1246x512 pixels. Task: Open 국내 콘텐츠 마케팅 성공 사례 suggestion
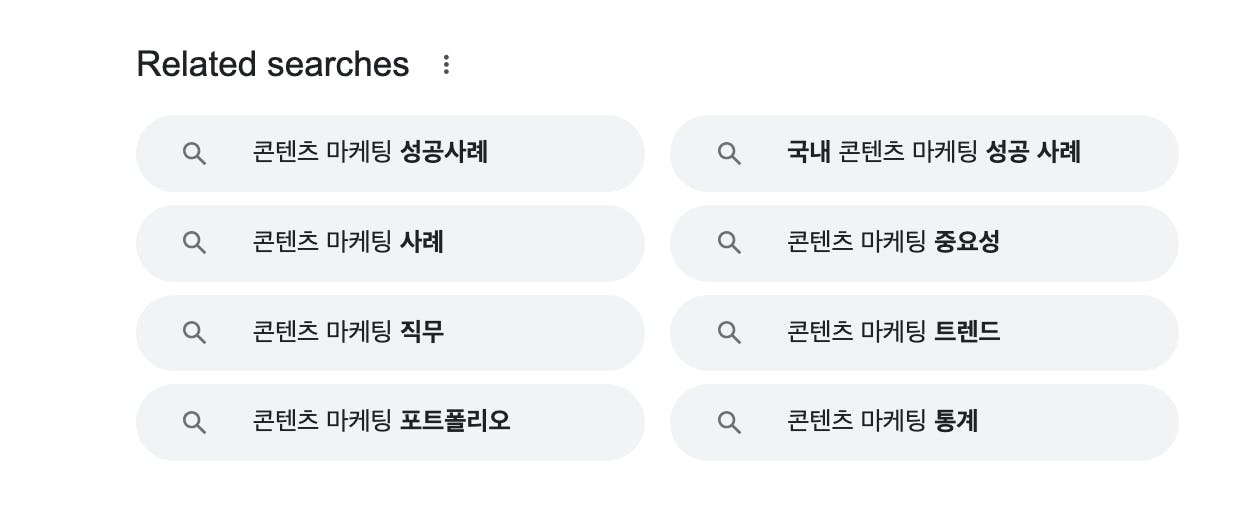(x=934, y=153)
